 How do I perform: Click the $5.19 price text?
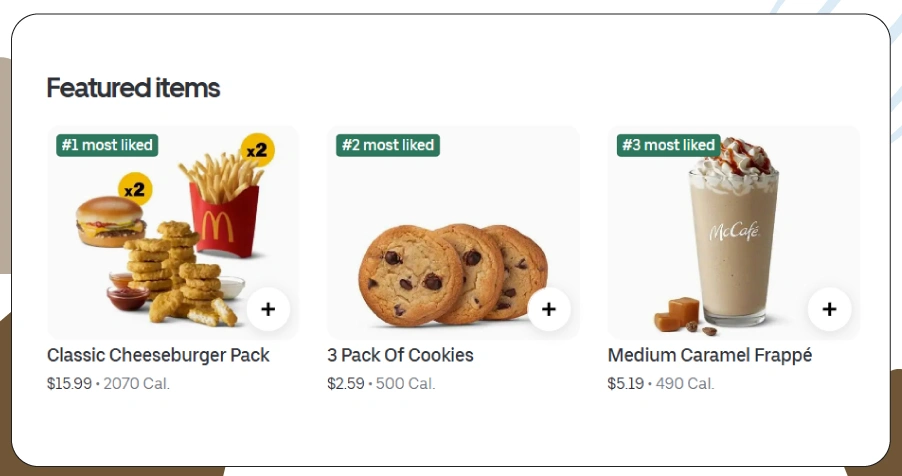pyautogui.click(x=626, y=383)
